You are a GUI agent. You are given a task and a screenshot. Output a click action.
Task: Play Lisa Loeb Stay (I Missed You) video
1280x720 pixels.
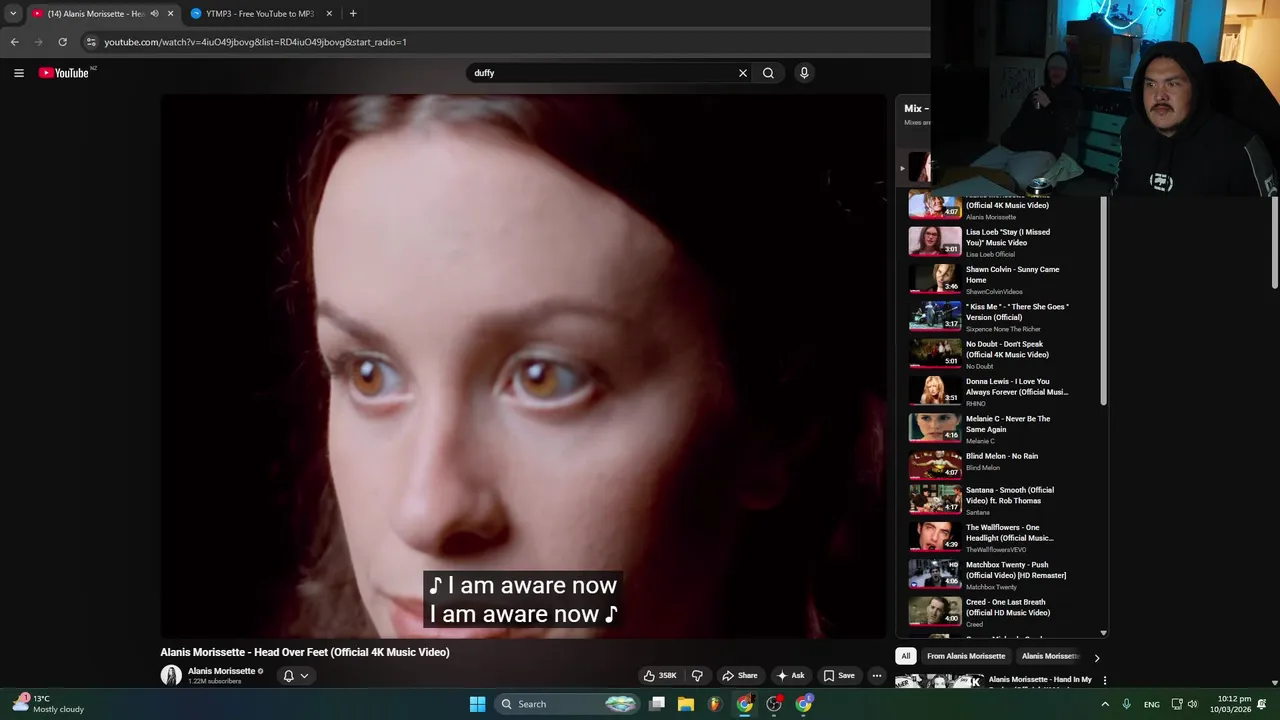coord(1003,241)
